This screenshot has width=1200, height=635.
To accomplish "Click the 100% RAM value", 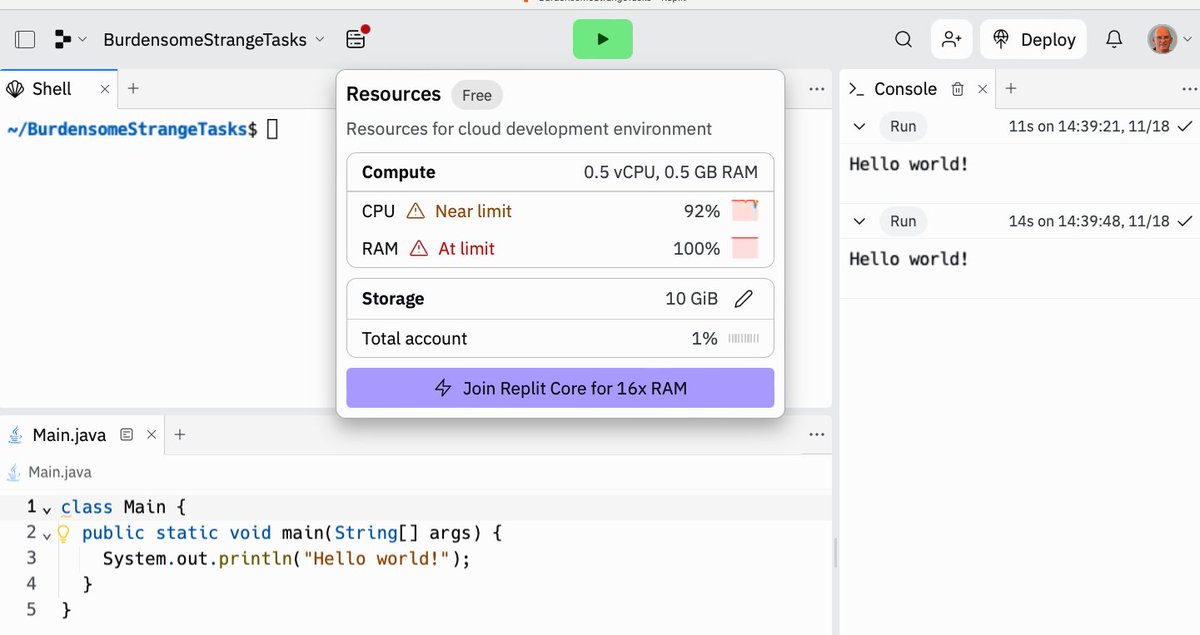I will (696, 248).
